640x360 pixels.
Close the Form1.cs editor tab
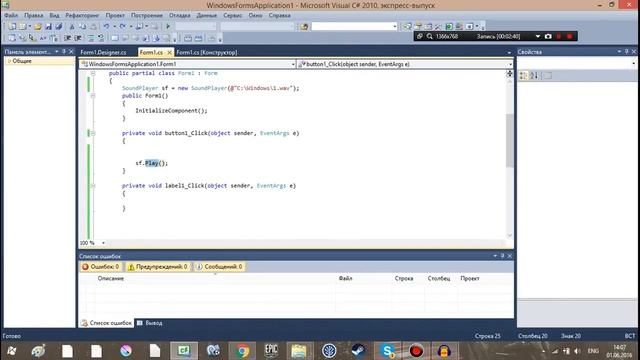[169, 53]
